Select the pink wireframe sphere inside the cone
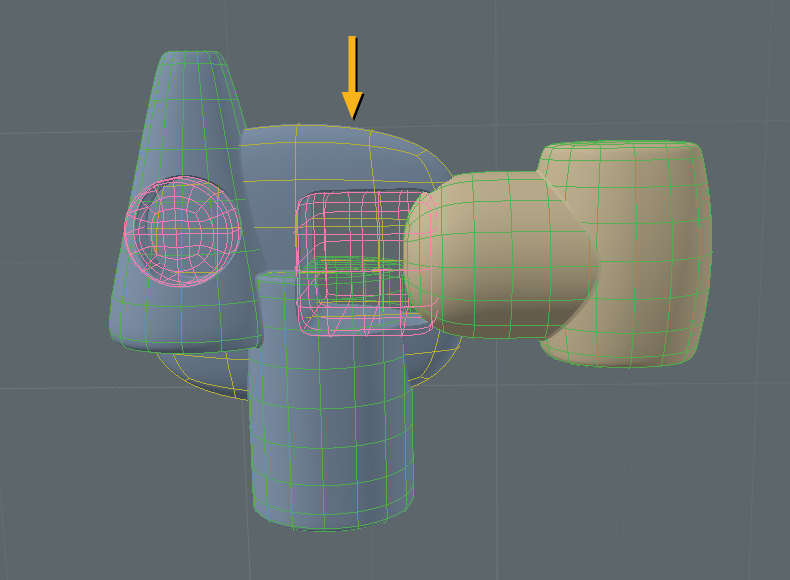 tap(183, 228)
